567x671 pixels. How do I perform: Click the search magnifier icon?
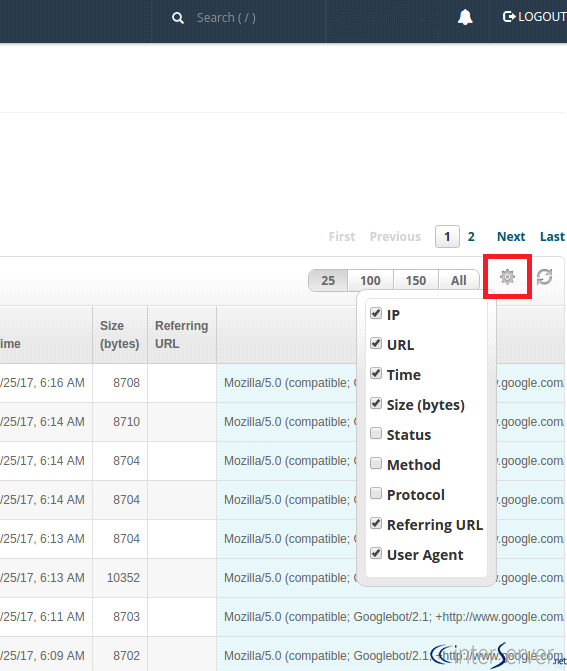pos(178,18)
